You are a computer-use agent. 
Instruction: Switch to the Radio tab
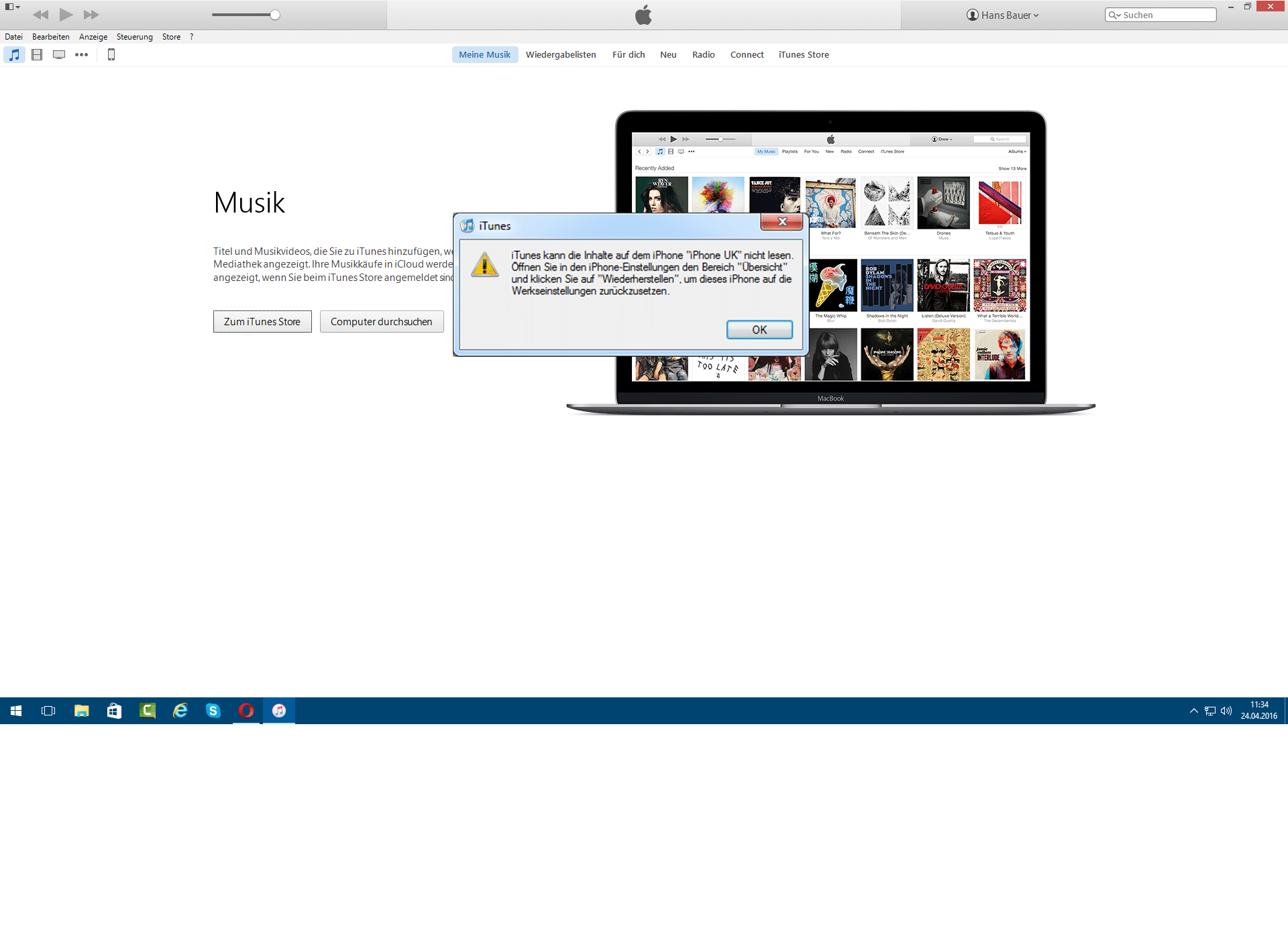click(x=704, y=55)
